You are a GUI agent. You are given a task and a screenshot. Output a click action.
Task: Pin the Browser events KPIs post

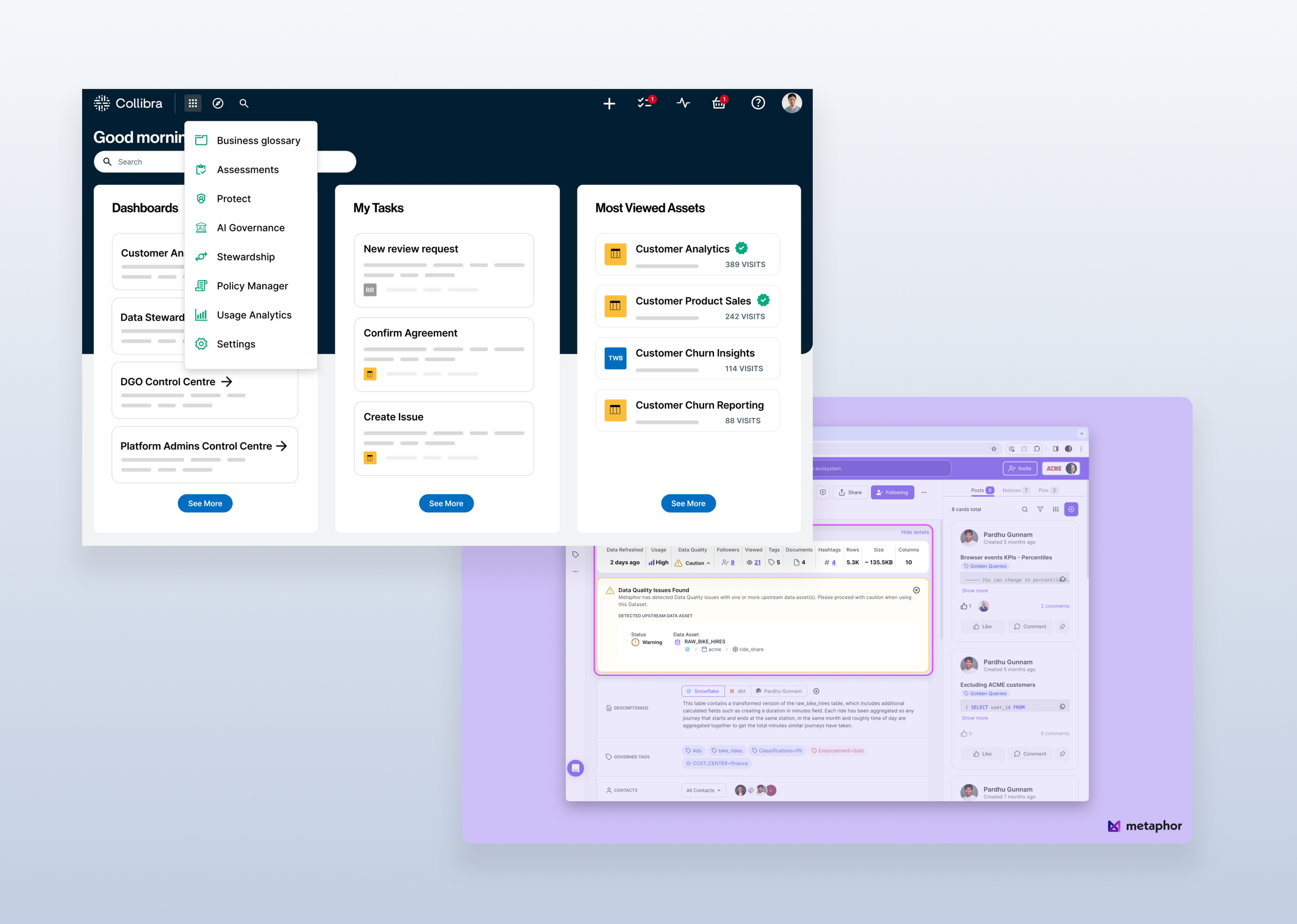1062,626
